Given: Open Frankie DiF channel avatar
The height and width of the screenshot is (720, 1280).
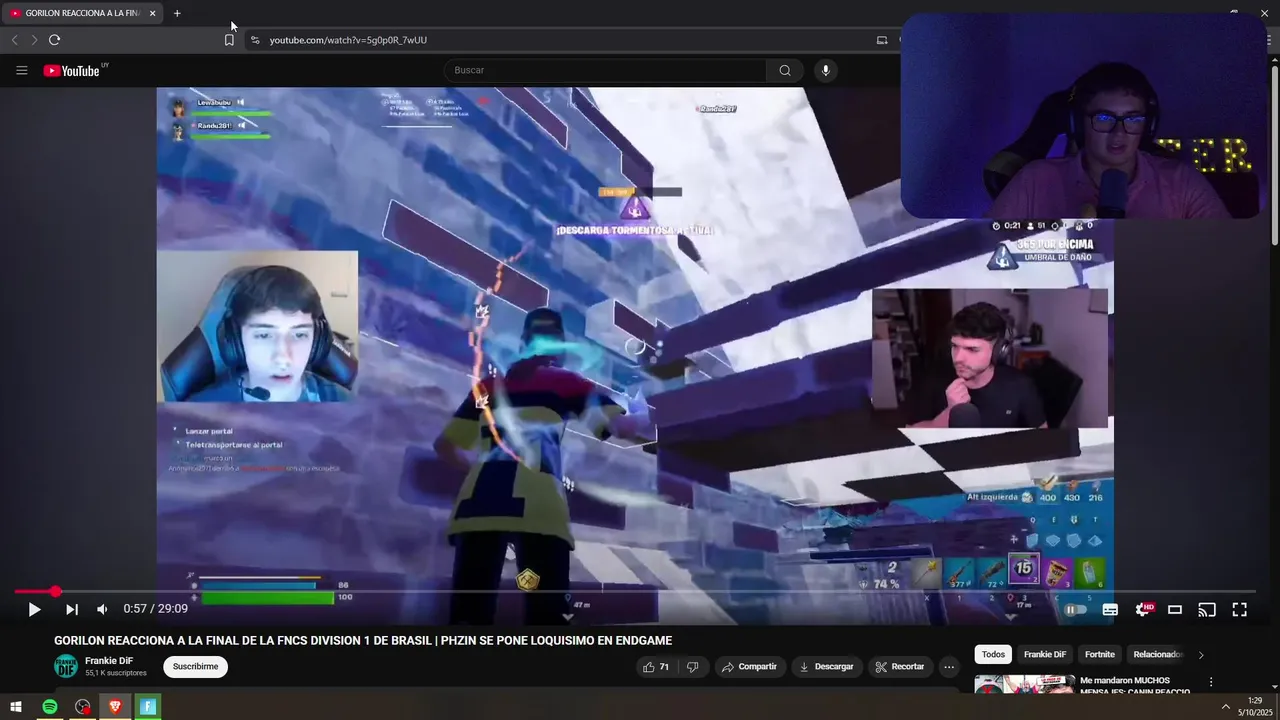Looking at the screenshot, I should (66, 666).
